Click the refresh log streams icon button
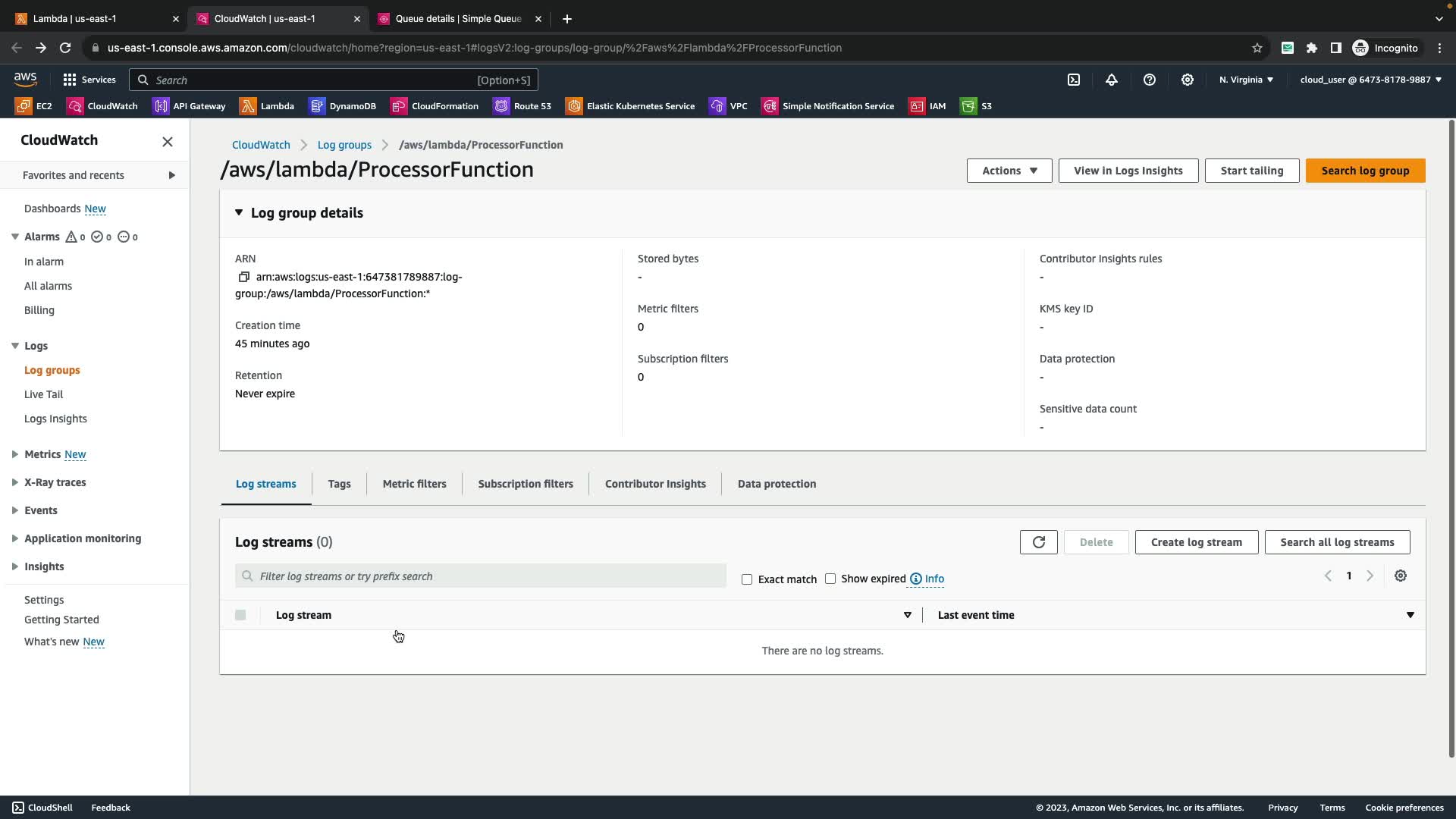This screenshot has height=819, width=1456. point(1038,542)
